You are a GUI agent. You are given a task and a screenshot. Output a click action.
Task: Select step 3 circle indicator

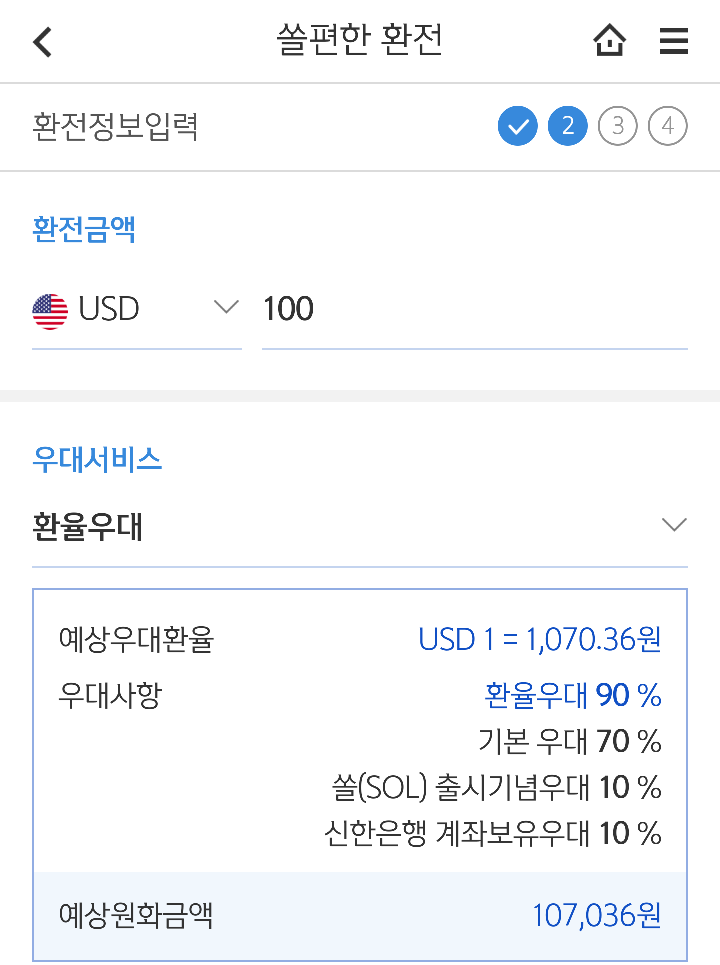pyautogui.click(x=617, y=126)
